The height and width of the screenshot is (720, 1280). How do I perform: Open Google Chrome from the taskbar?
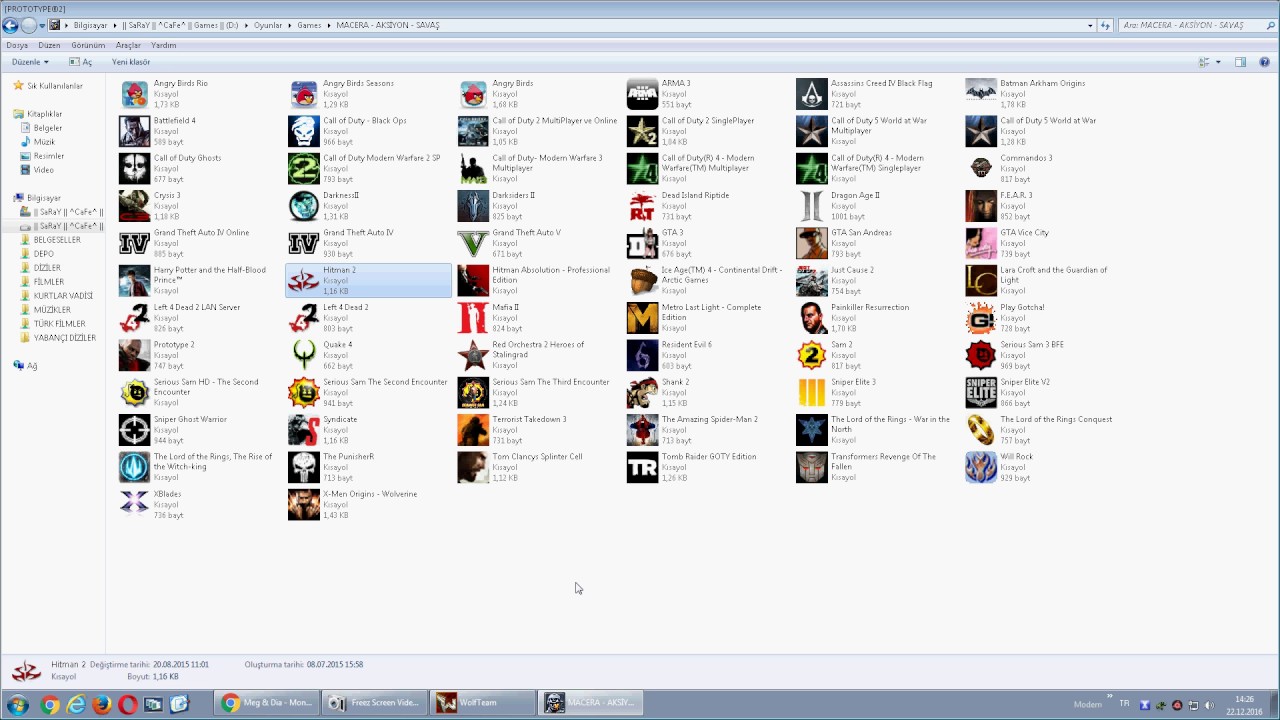(49, 704)
